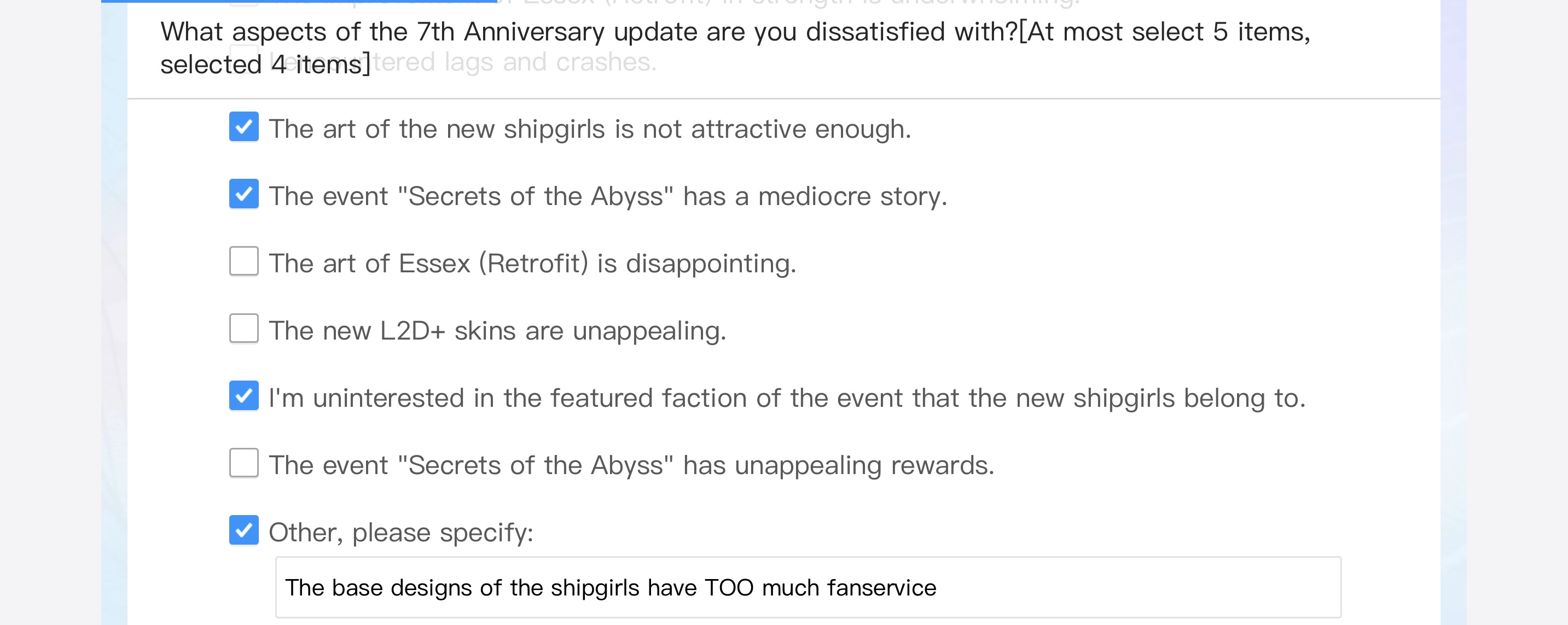Click the 'featured faction' option label text
Viewport: 1568px width, 625px height.
point(786,398)
